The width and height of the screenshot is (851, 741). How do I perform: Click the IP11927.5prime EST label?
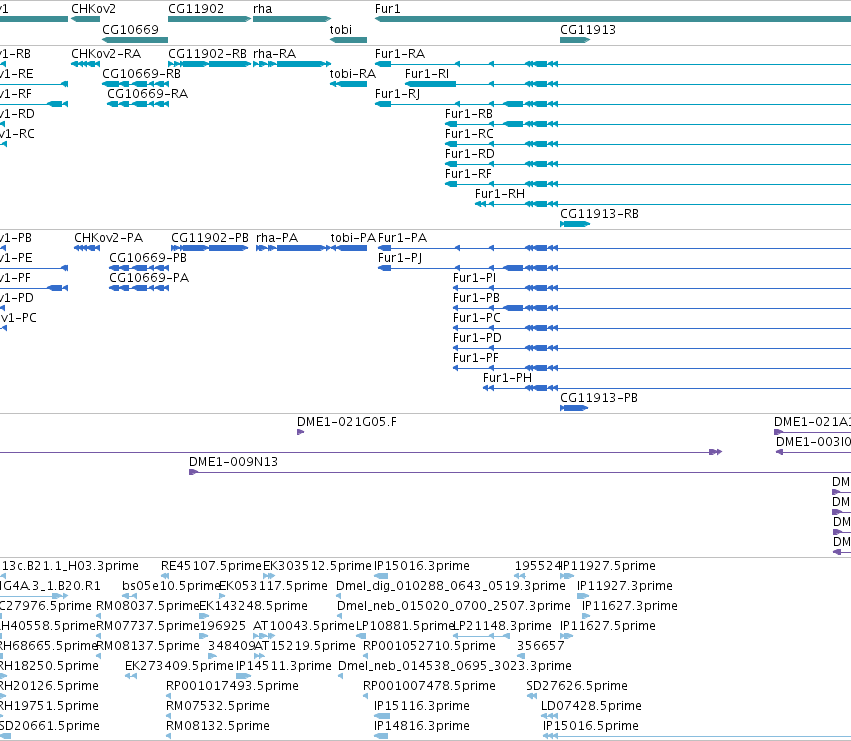coord(608,566)
